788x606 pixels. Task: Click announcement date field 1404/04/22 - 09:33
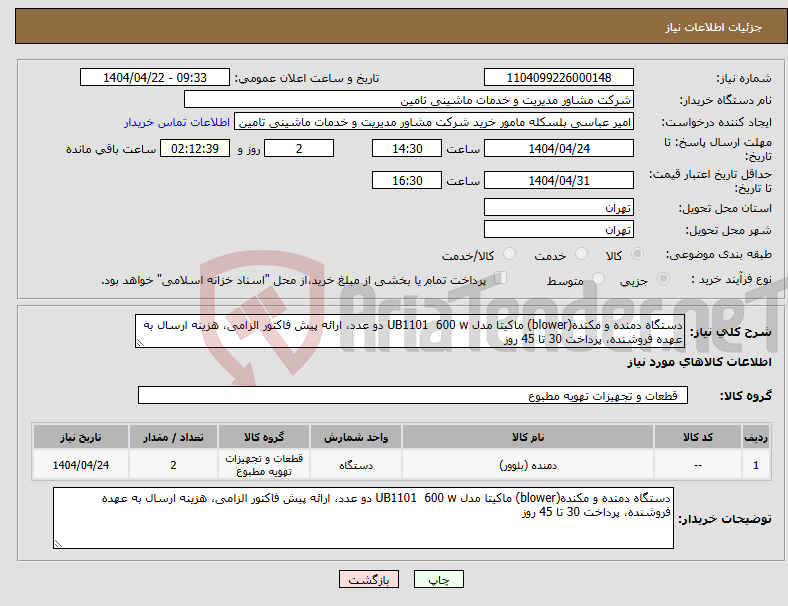(155, 78)
